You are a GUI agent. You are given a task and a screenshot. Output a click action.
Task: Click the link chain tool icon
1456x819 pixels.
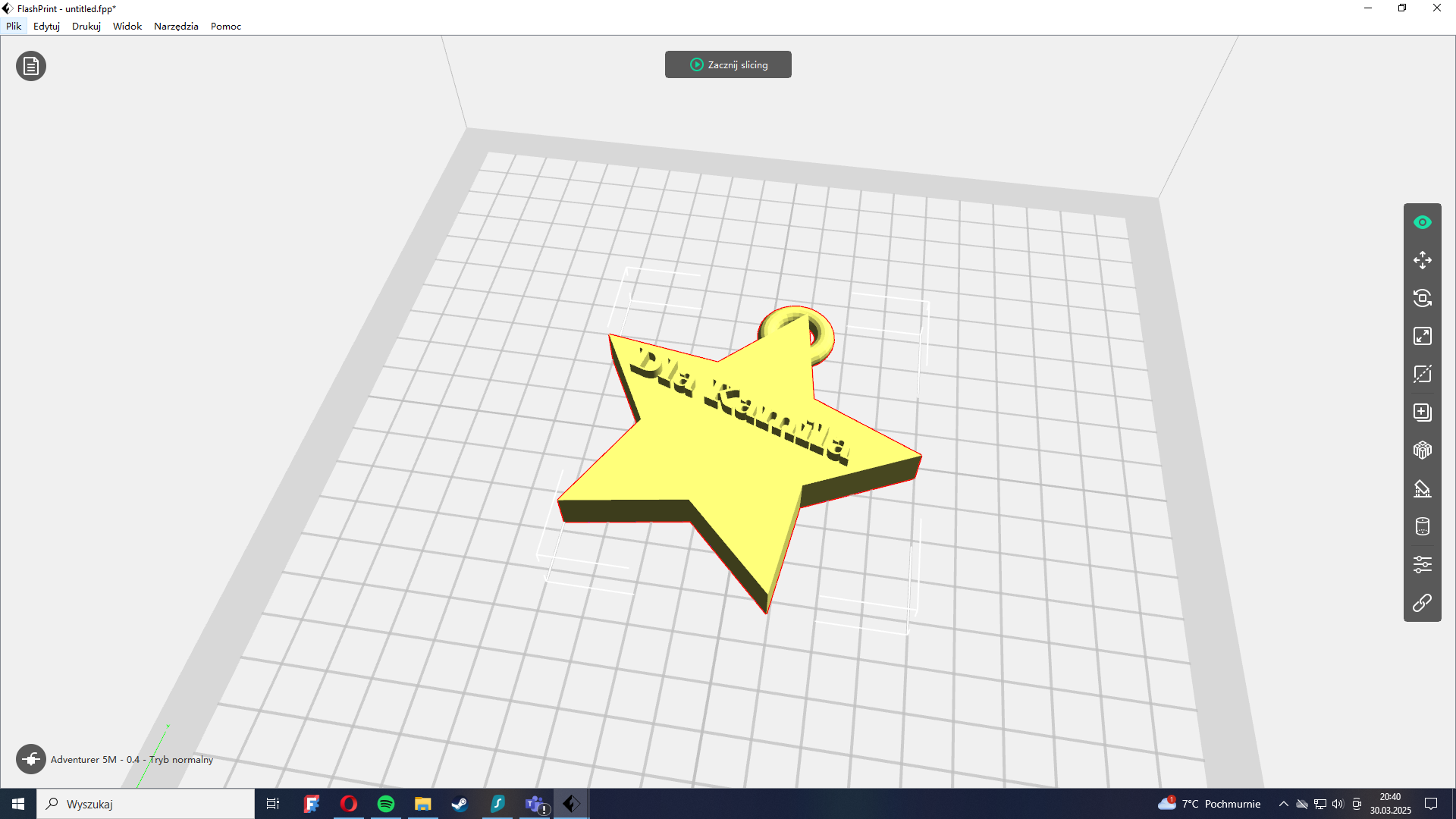[x=1422, y=603]
